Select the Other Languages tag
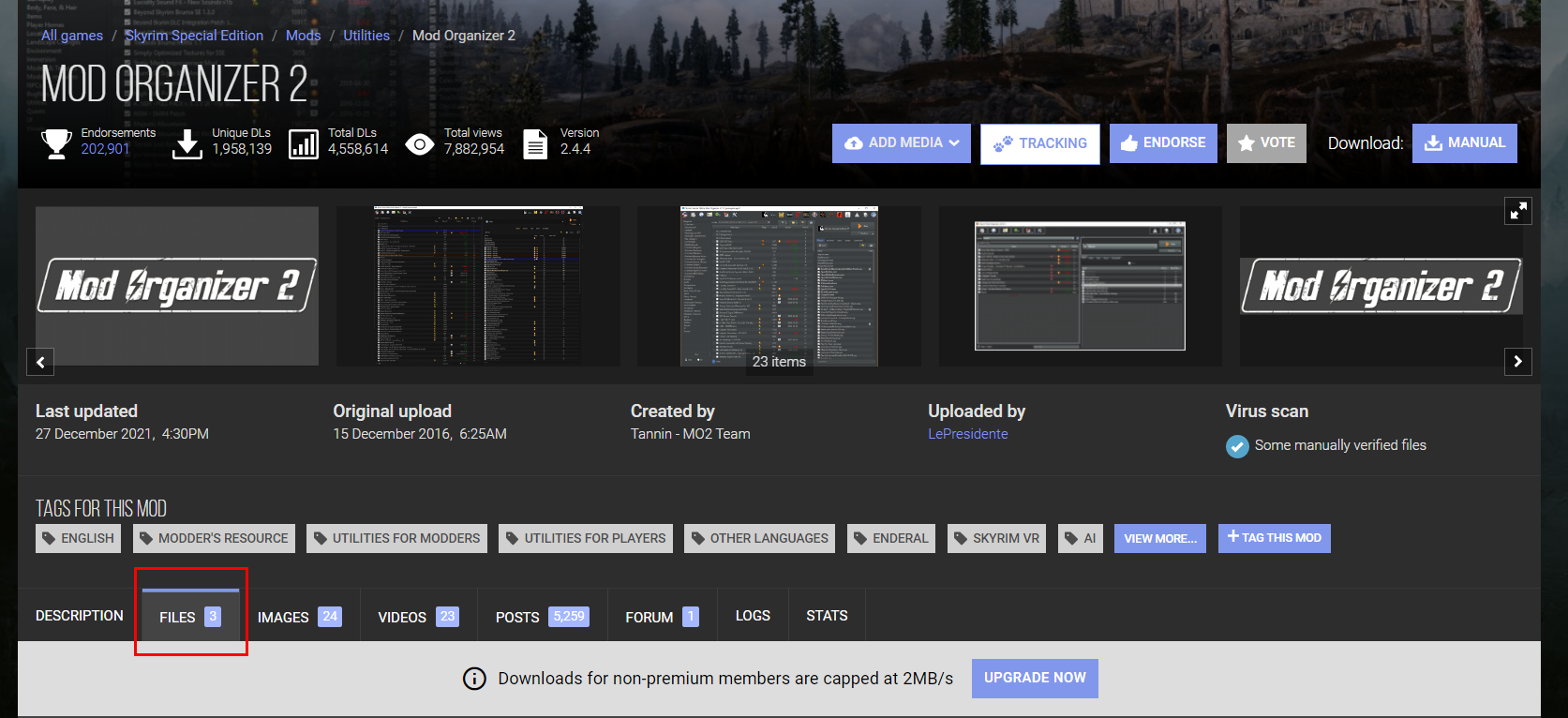This screenshot has height=718, width=1568. 760,538
